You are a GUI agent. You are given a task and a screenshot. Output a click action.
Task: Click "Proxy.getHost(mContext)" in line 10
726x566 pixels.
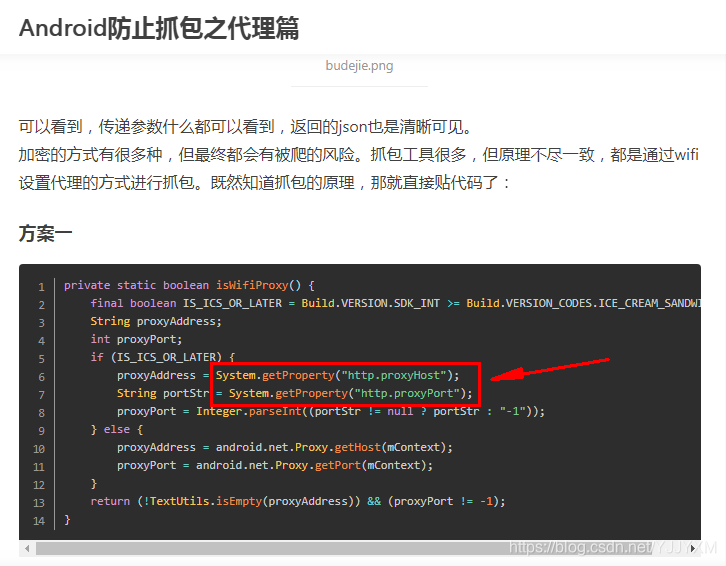click(x=370, y=447)
